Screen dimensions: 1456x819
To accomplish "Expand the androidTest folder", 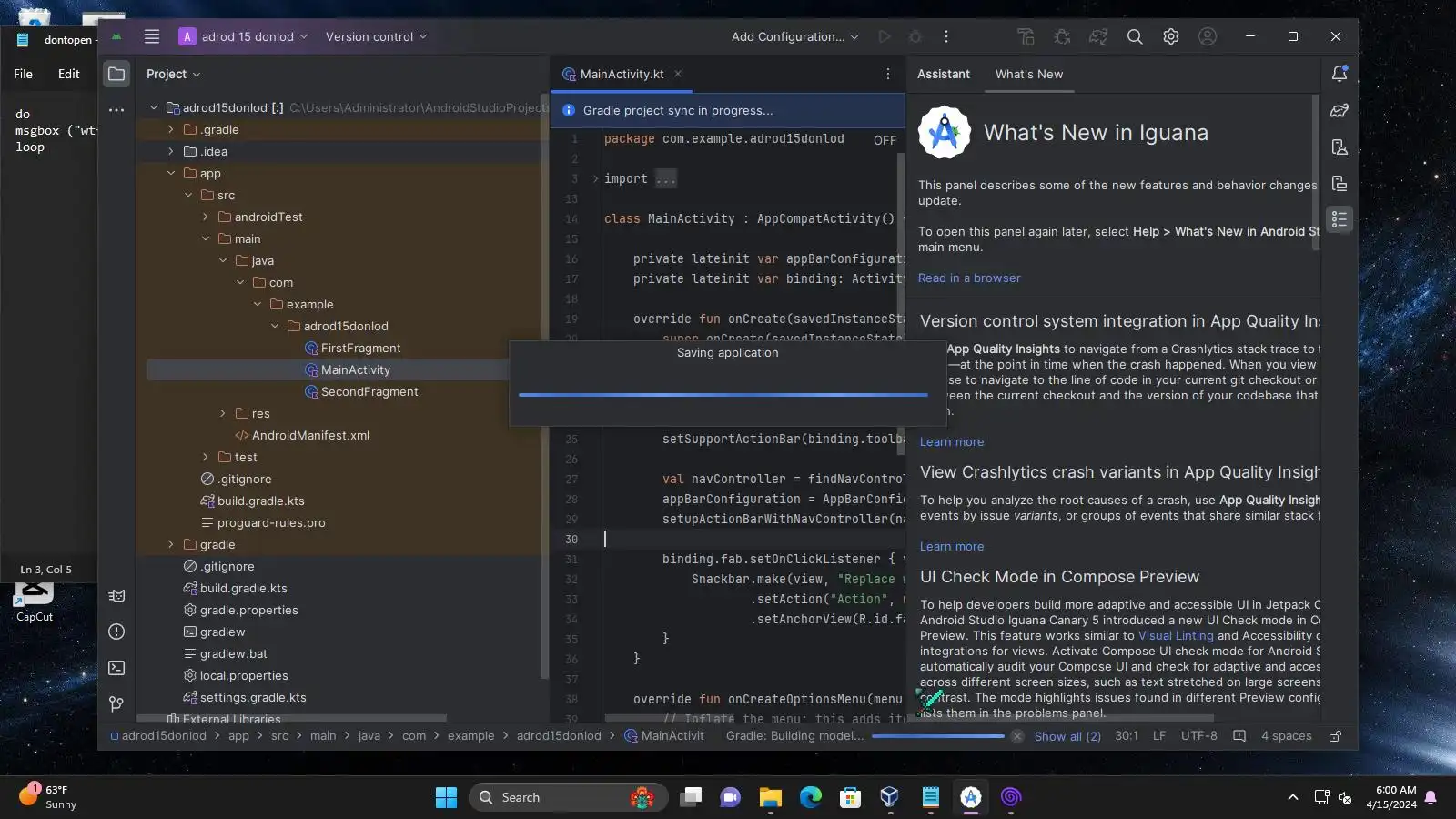I will [x=205, y=217].
